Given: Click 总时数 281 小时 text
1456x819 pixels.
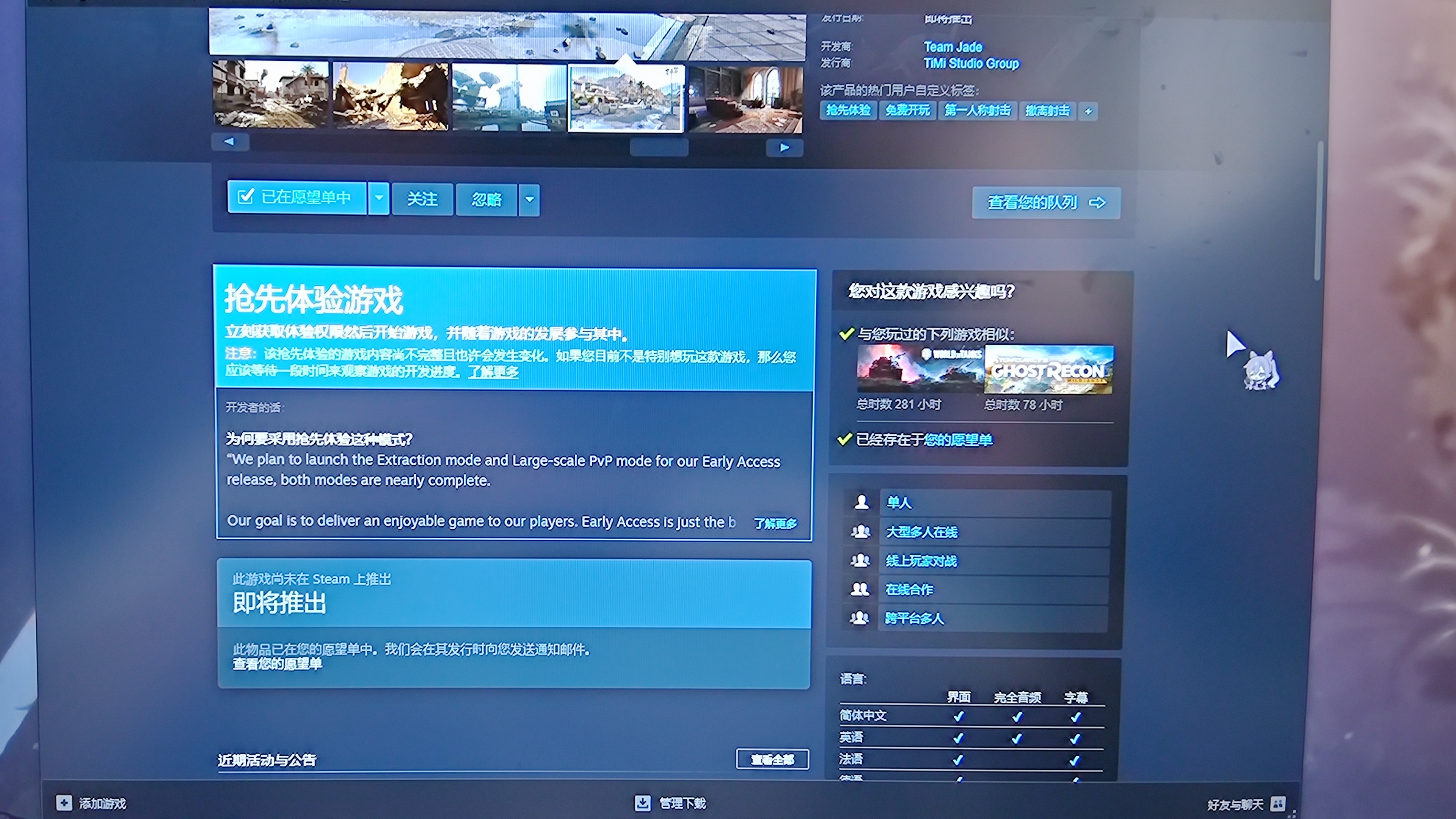Looking at the screenshot, I should 898,404.
